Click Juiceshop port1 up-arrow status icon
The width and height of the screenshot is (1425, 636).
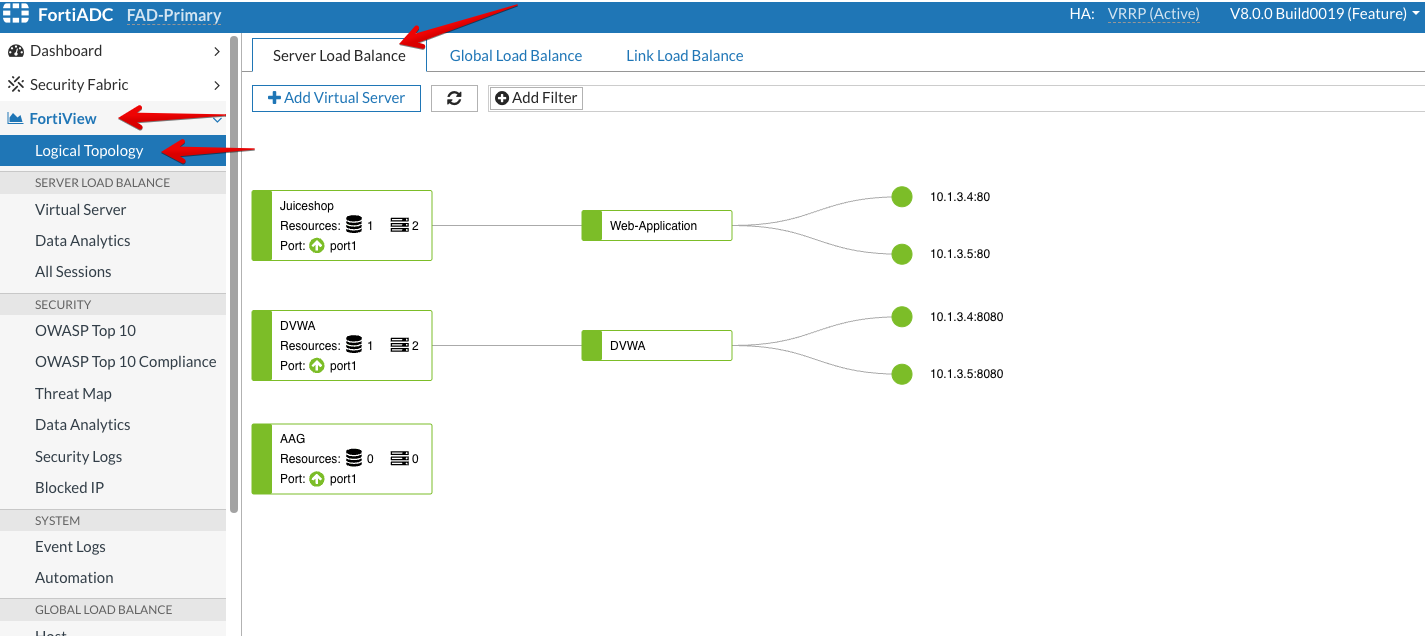[317, 246]
